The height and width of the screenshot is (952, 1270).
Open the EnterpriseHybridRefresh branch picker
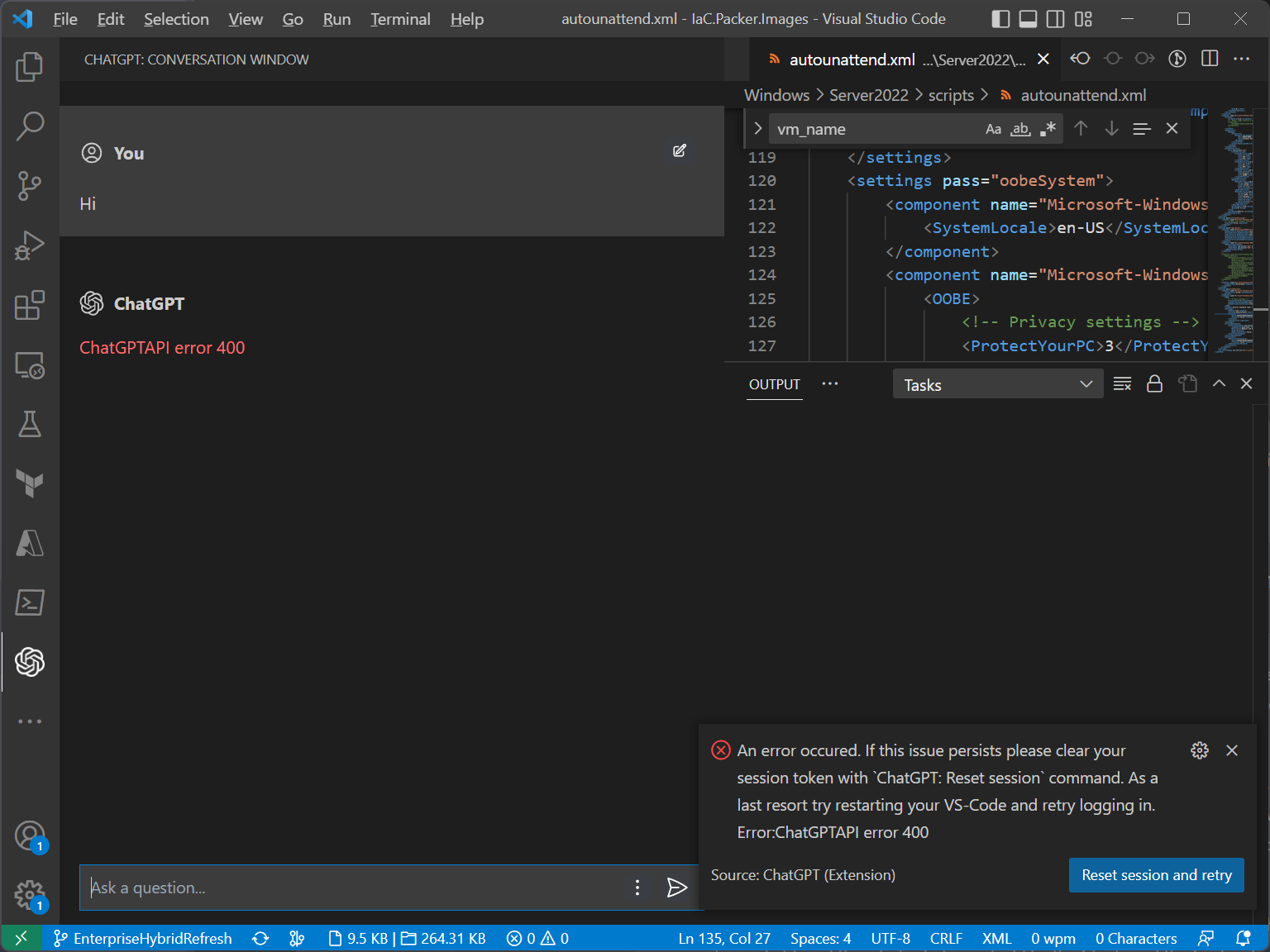click(x=142, y=938)
